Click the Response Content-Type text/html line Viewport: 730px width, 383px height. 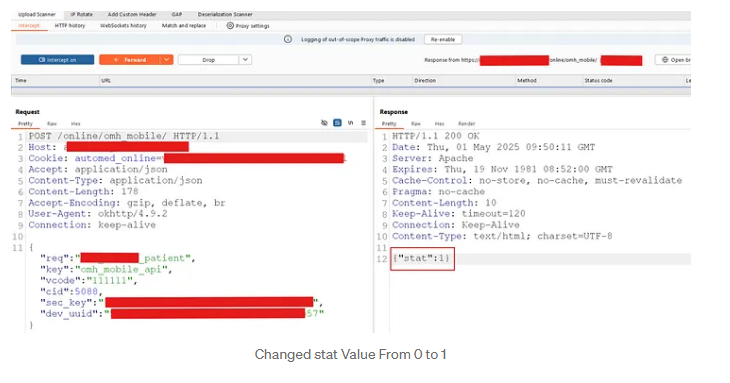point(502,236)
